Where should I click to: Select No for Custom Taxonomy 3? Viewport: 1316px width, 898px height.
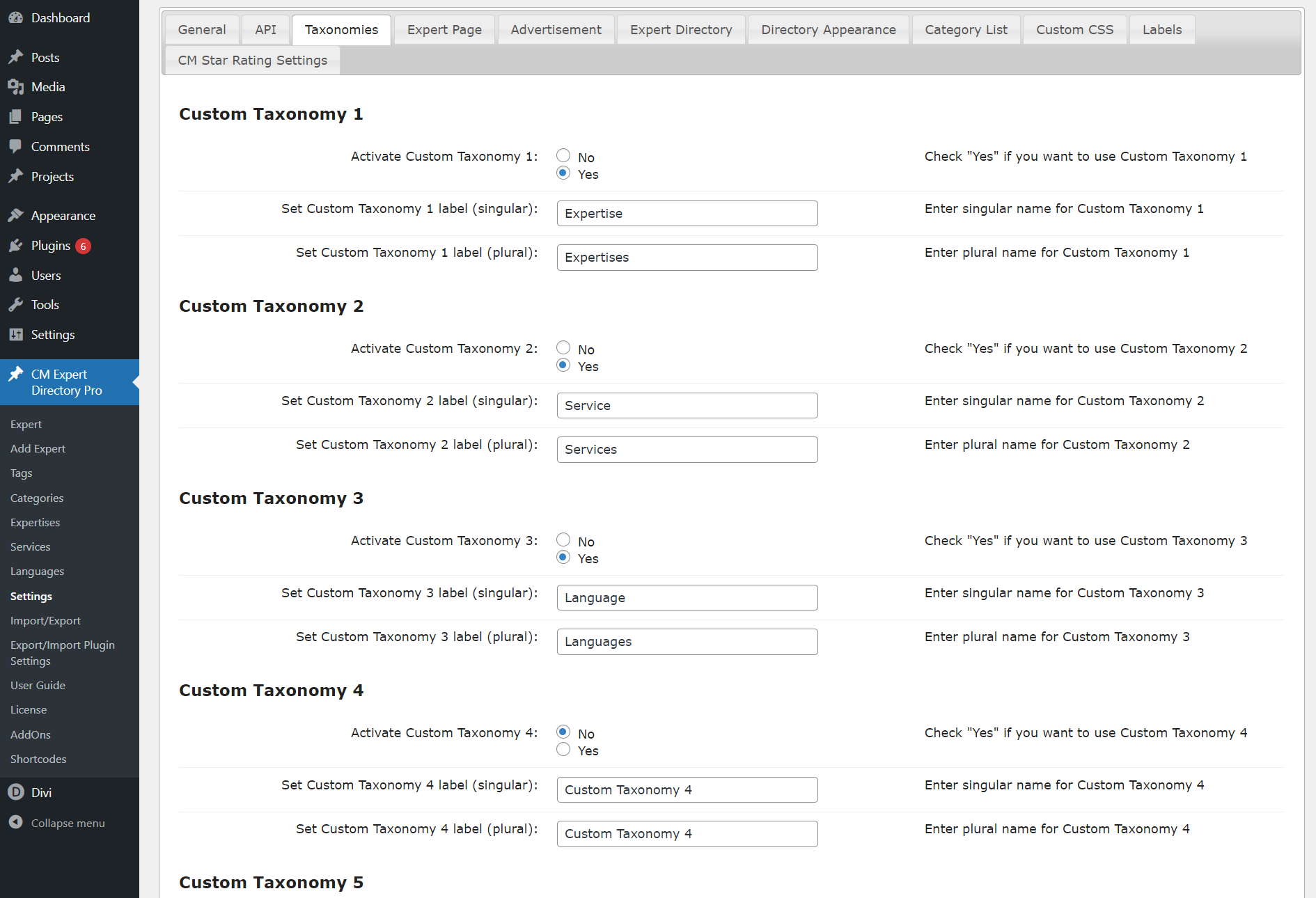click(563, 539)
